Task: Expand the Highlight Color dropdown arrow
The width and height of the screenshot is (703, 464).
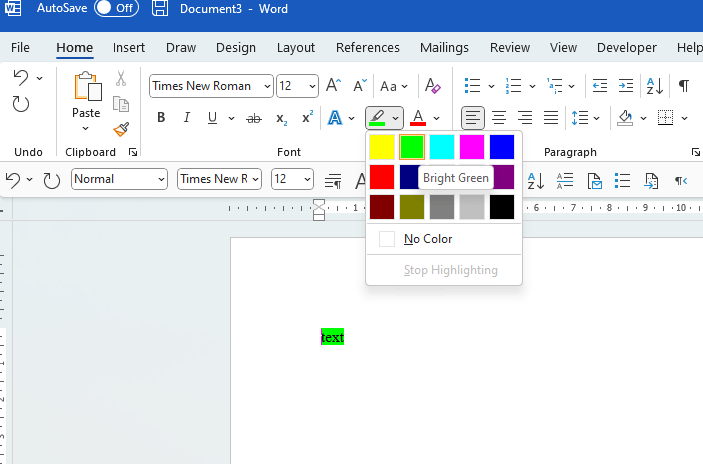Action: 395,118
